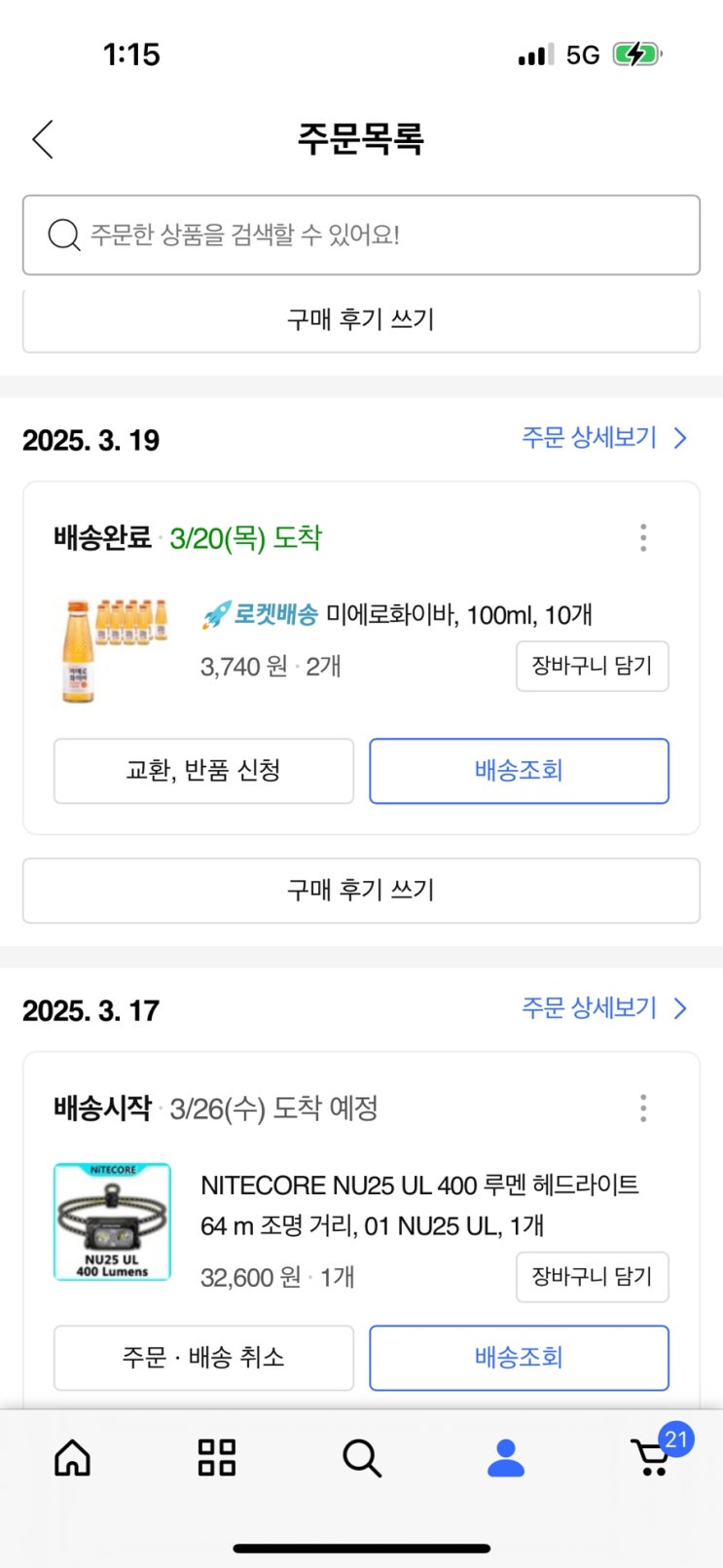Focus the order search input field
The height and width of the screenshot is (1568, 723).
point(380,235)
